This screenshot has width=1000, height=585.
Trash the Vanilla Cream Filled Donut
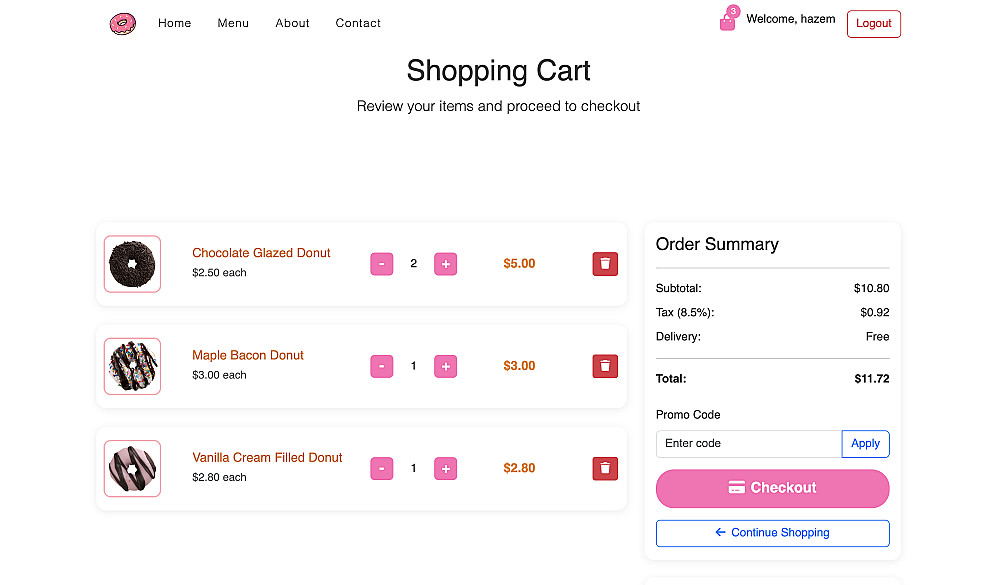605,468
